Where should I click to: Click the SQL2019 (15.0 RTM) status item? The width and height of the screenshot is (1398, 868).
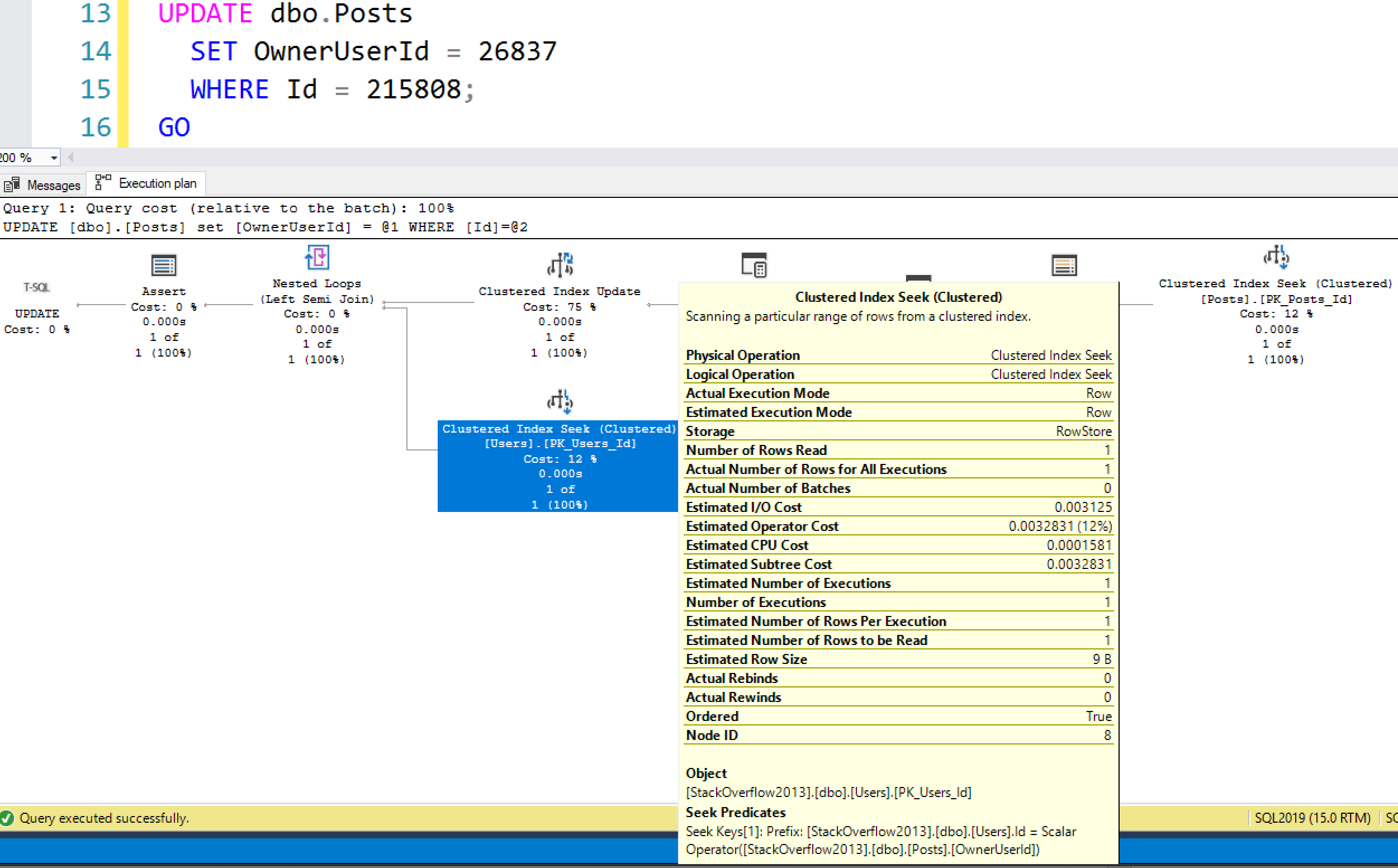click(x=1312, y=818)
